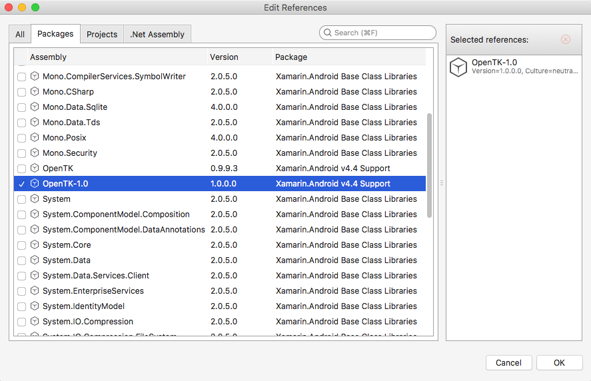Screen dimensions: 591x381
Task: Enable the System.Core reference checkbox
Action: (21, 245)
